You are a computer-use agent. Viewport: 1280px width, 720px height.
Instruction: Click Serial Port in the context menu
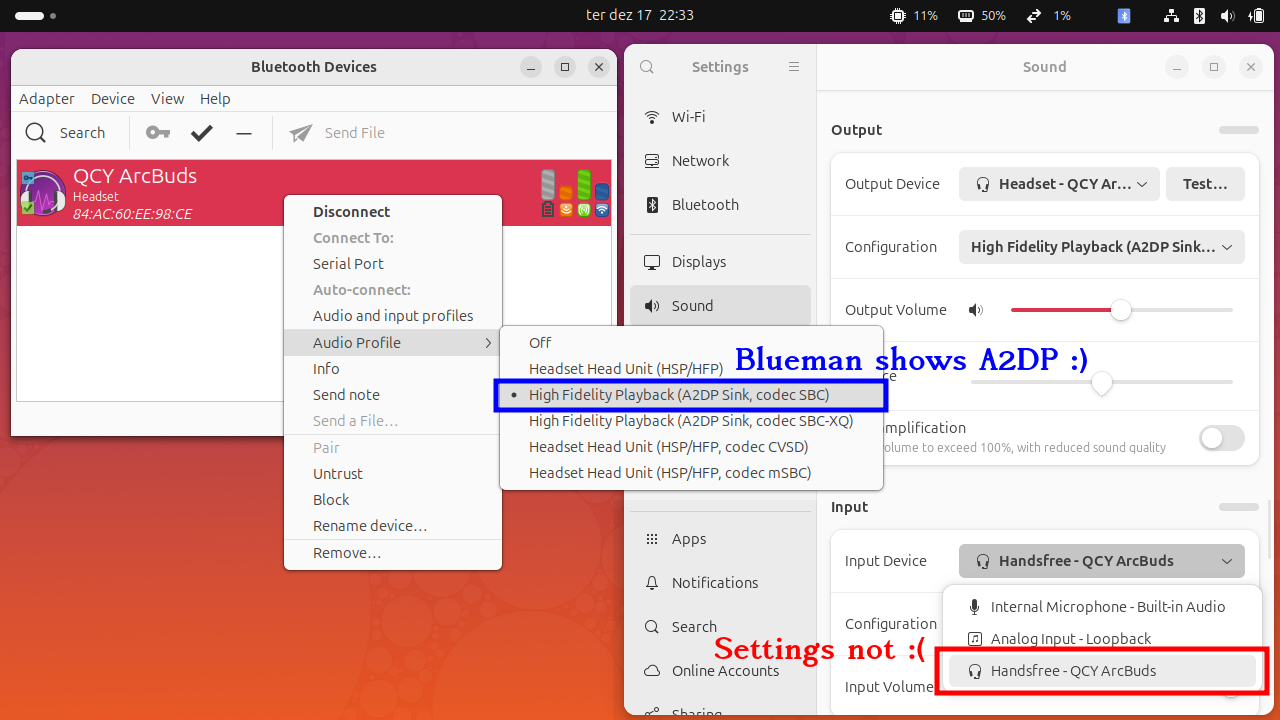393,264
